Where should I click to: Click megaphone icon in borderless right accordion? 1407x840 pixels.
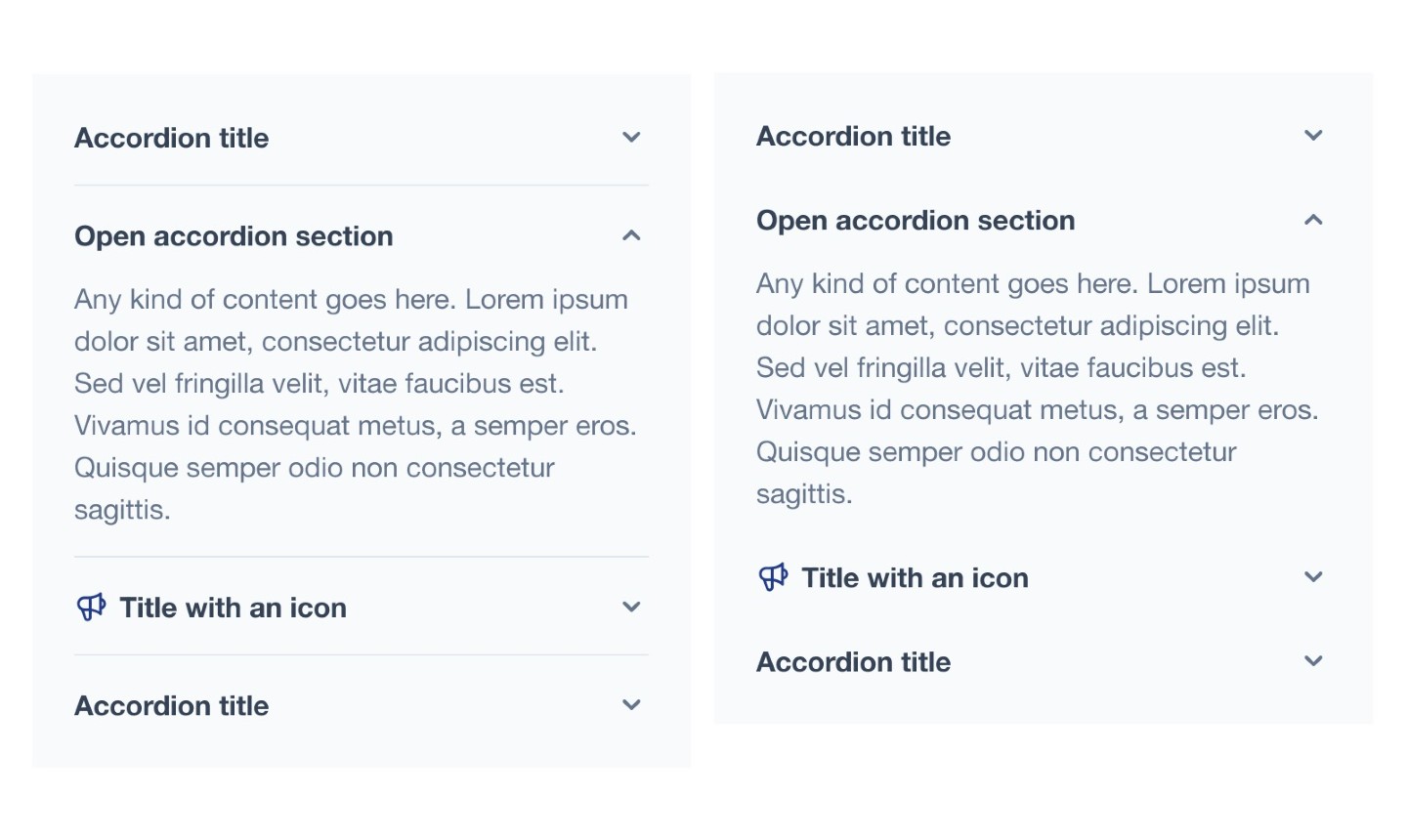[x=773, y=577]
